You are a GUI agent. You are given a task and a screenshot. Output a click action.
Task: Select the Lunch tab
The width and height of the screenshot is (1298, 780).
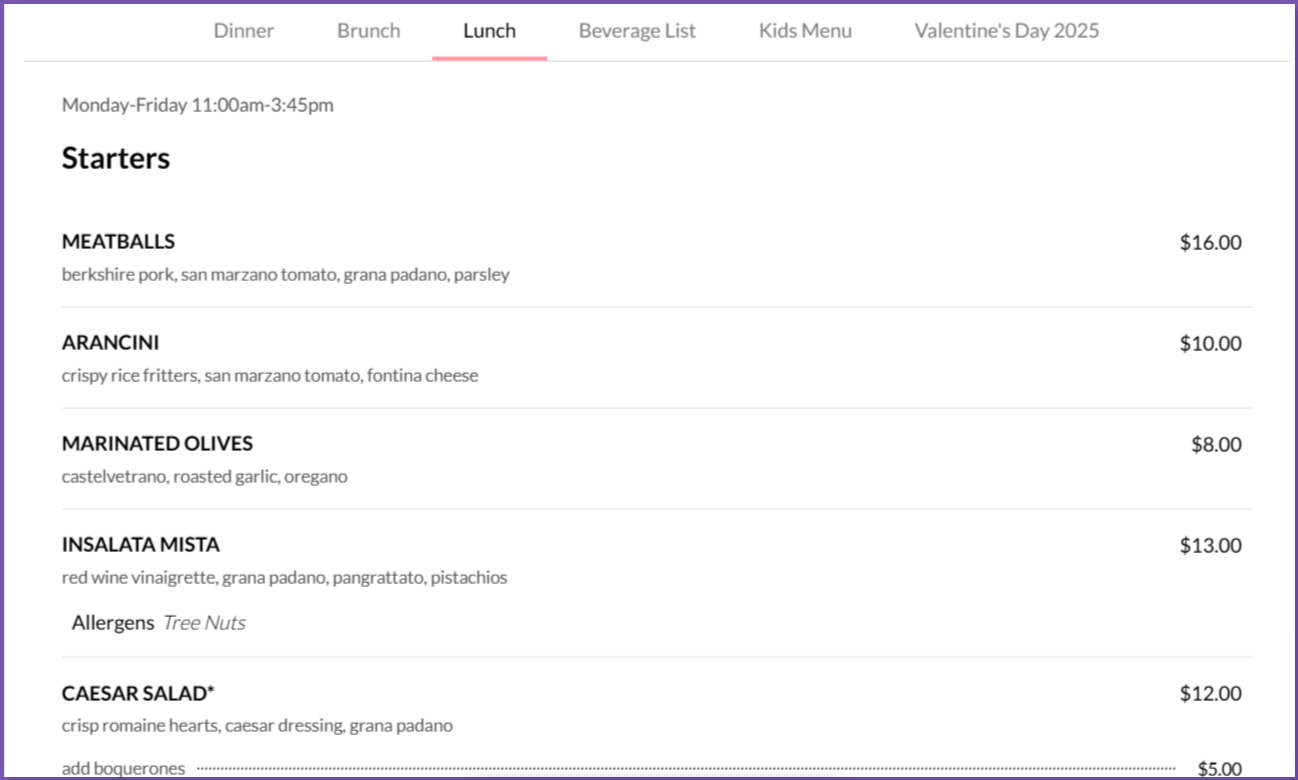(x=489, y=31)
